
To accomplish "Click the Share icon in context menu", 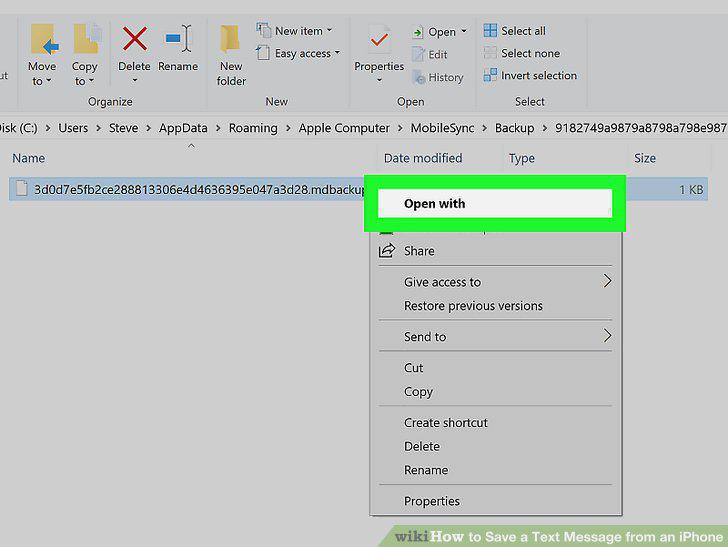I will point(386,250).
